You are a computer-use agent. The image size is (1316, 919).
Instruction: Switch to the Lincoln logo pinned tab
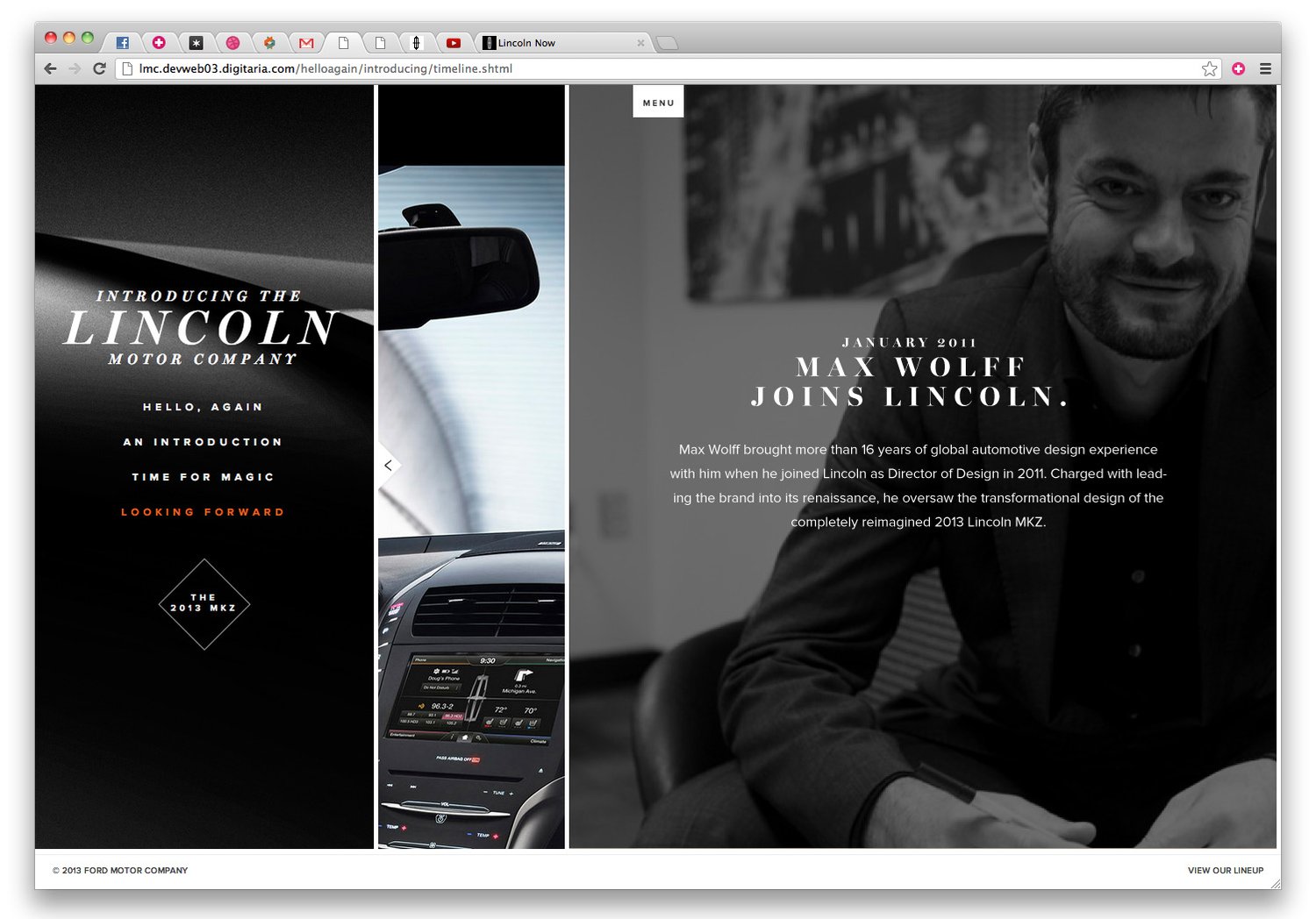[417, 42]
